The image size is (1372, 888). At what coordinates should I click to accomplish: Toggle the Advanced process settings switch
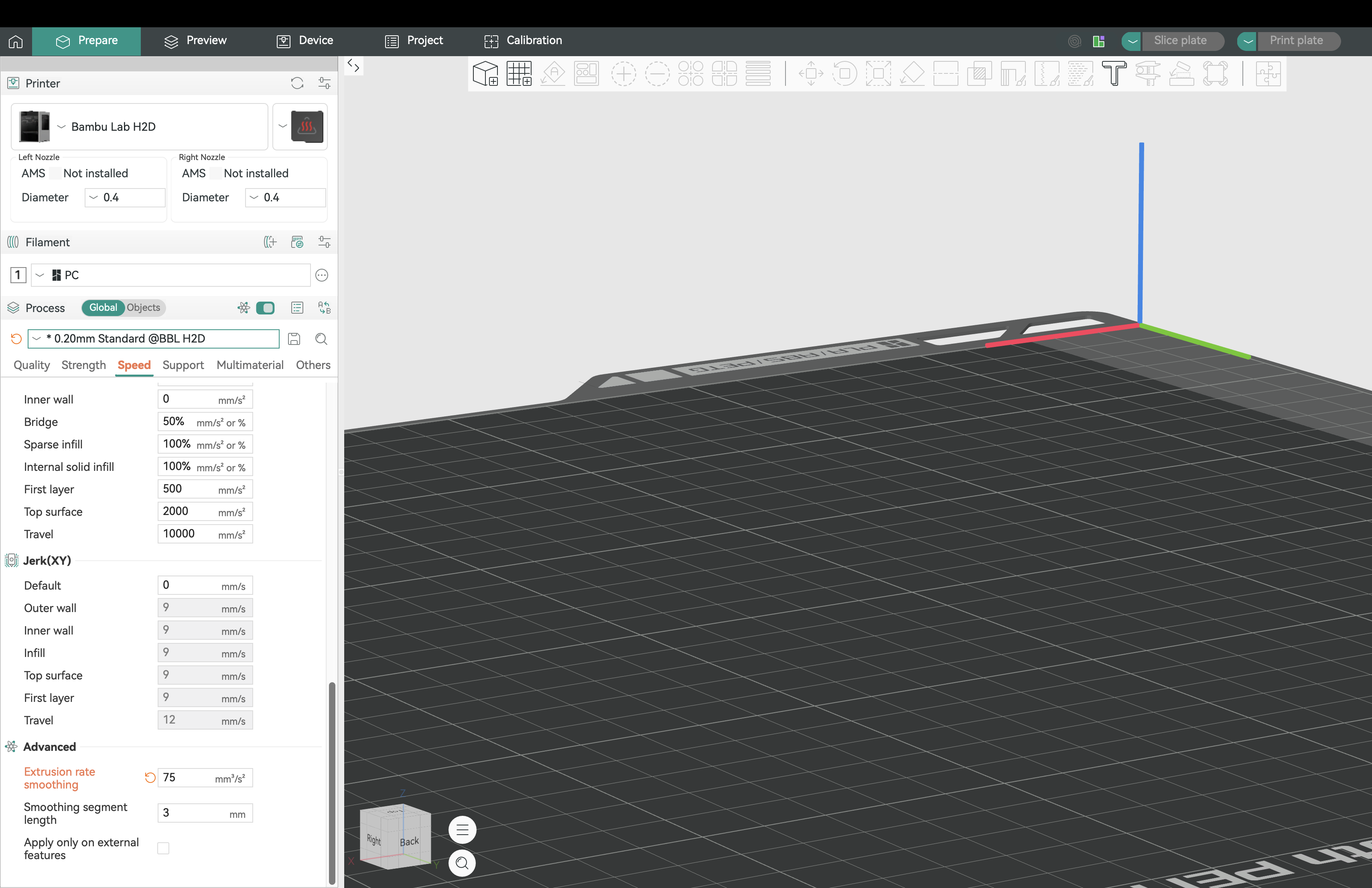point(265,308)
